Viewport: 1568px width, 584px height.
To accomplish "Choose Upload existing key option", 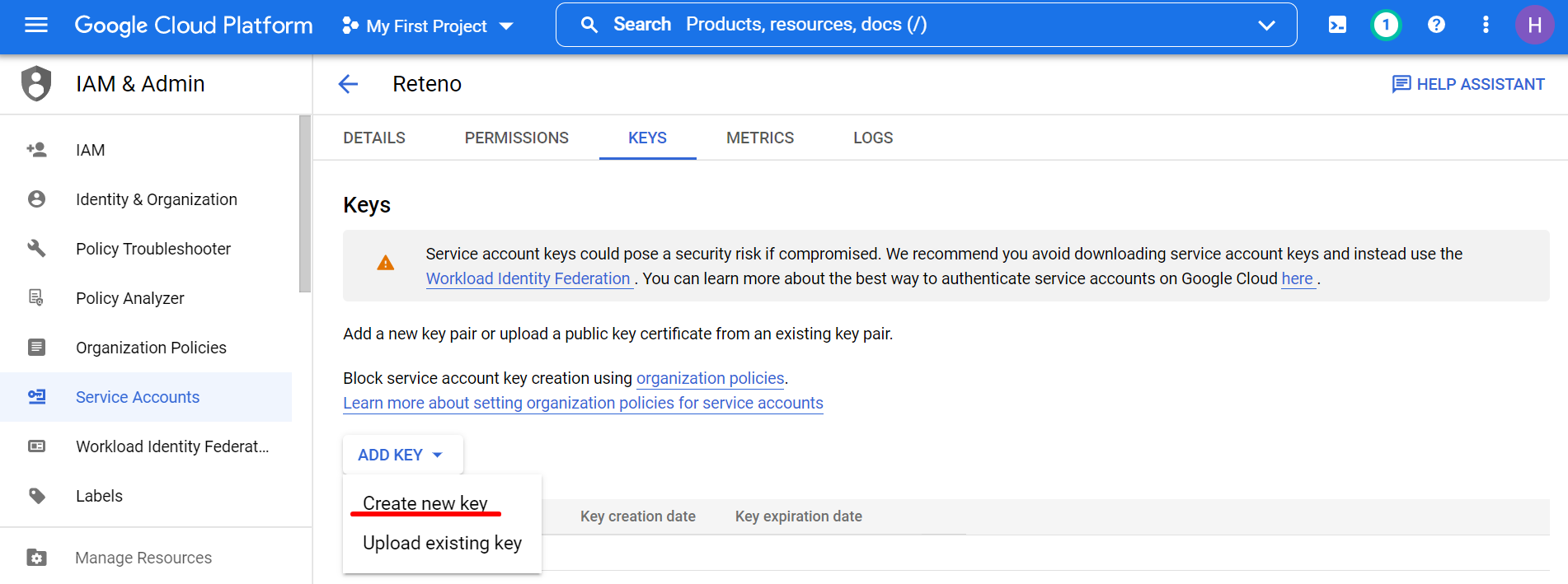I will 442,543.
